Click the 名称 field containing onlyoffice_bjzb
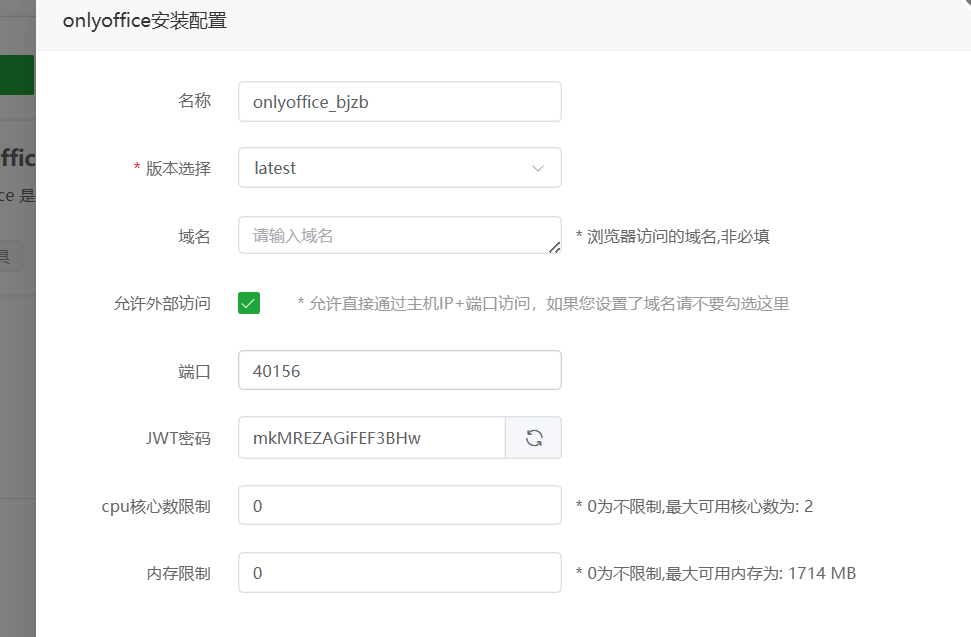The height and width of the screenshot is (637, 971). 399,101
